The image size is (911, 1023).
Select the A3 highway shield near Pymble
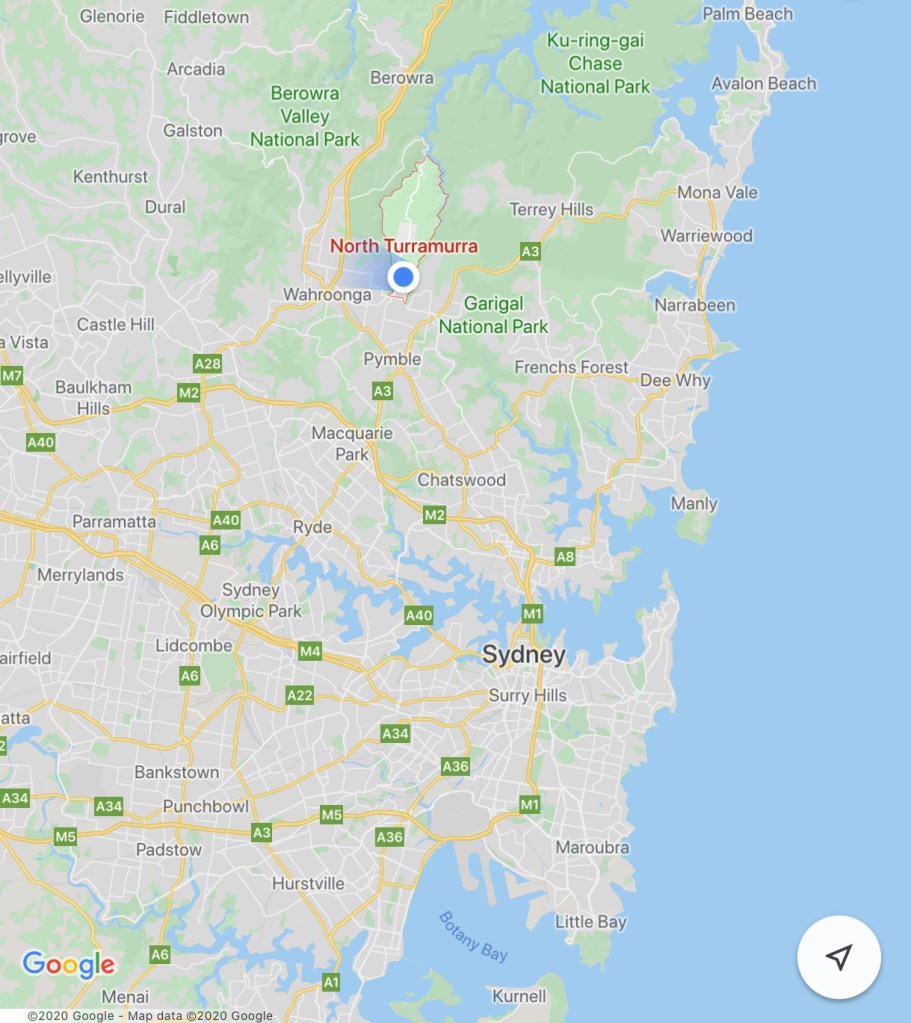382,391
